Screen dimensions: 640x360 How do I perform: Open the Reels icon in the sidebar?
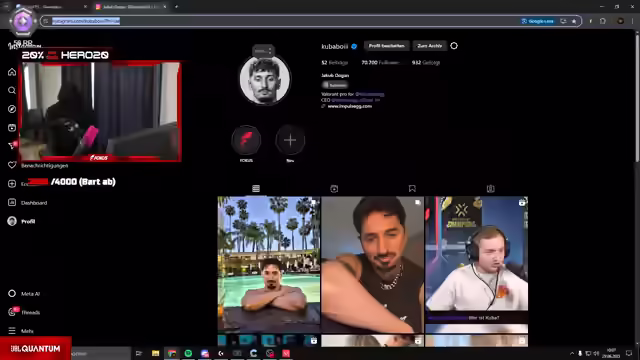pos(12,128)
